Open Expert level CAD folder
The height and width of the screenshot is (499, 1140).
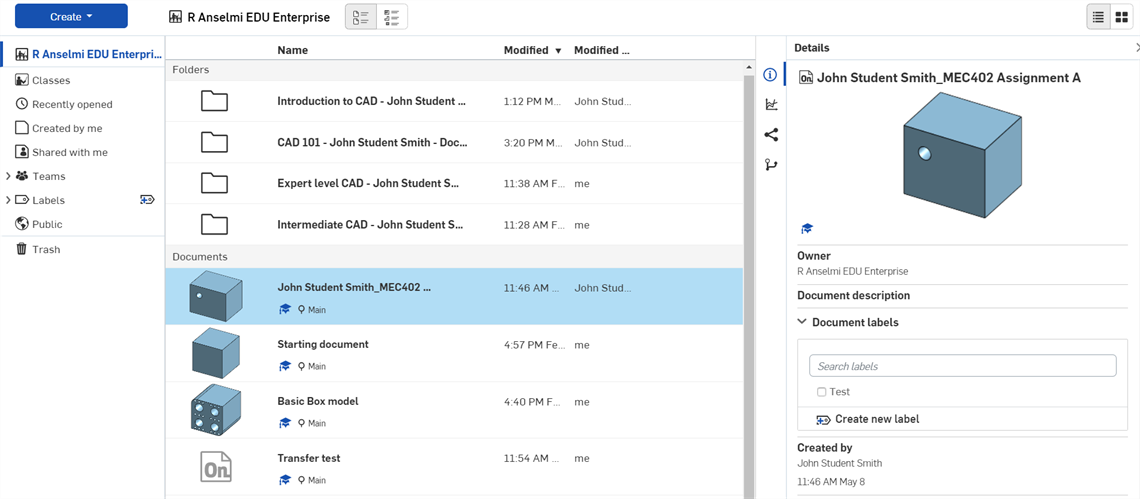tap(369, 183)
